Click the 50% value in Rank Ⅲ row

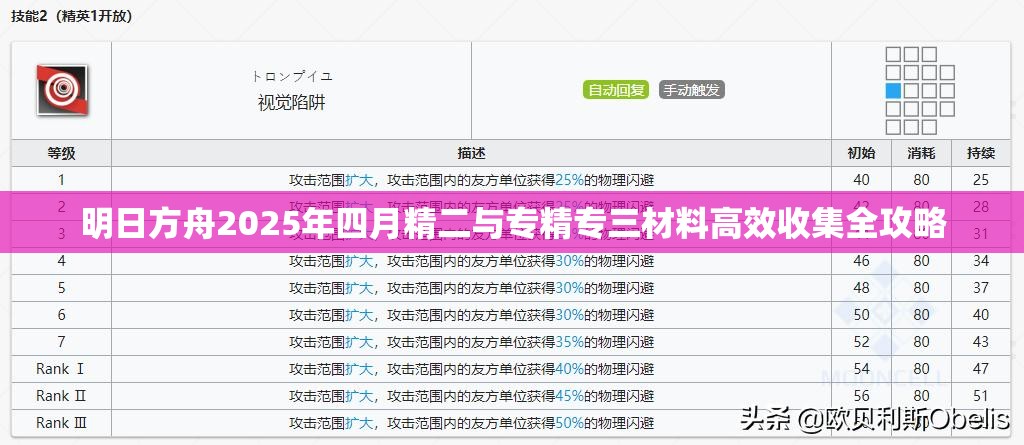[x=569, y=423]
